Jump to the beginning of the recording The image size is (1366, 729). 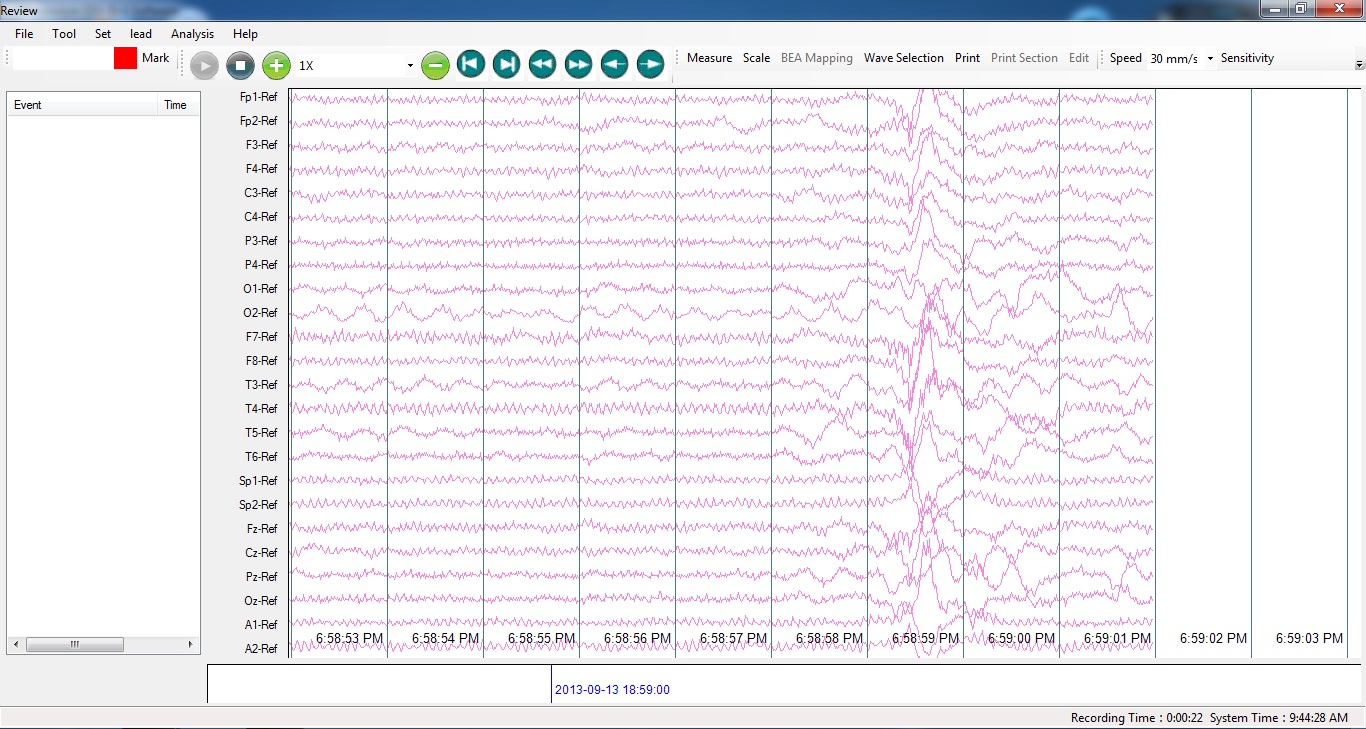pos(471,65)
